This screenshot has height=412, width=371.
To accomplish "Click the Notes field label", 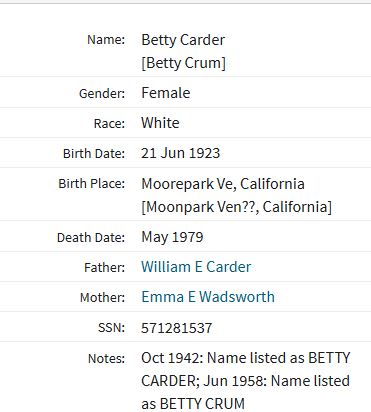I will pyautogui.click(x=106, y=359).
